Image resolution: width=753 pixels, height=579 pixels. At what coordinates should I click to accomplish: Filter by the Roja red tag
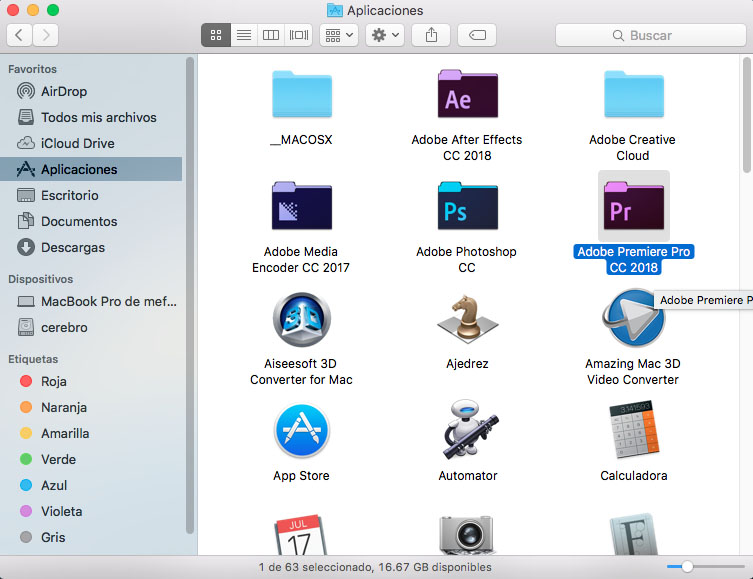pos(91,381)
